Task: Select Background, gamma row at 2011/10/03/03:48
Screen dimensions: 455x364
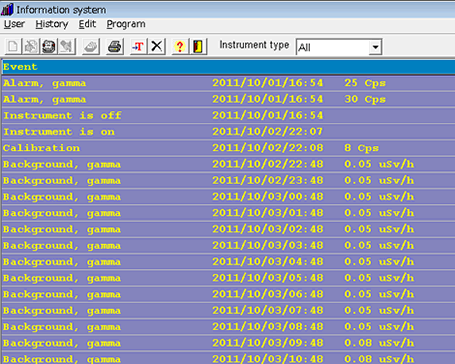Action: (228, 245)
